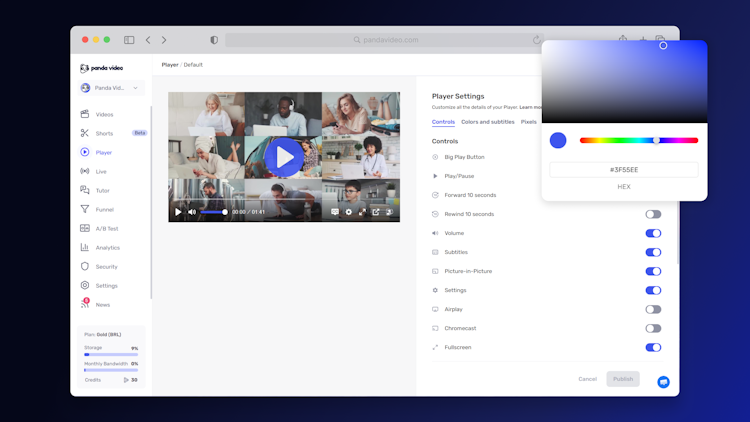Switch to Colors and subtitles tab

pyautogui.click(x=487, y=122)
